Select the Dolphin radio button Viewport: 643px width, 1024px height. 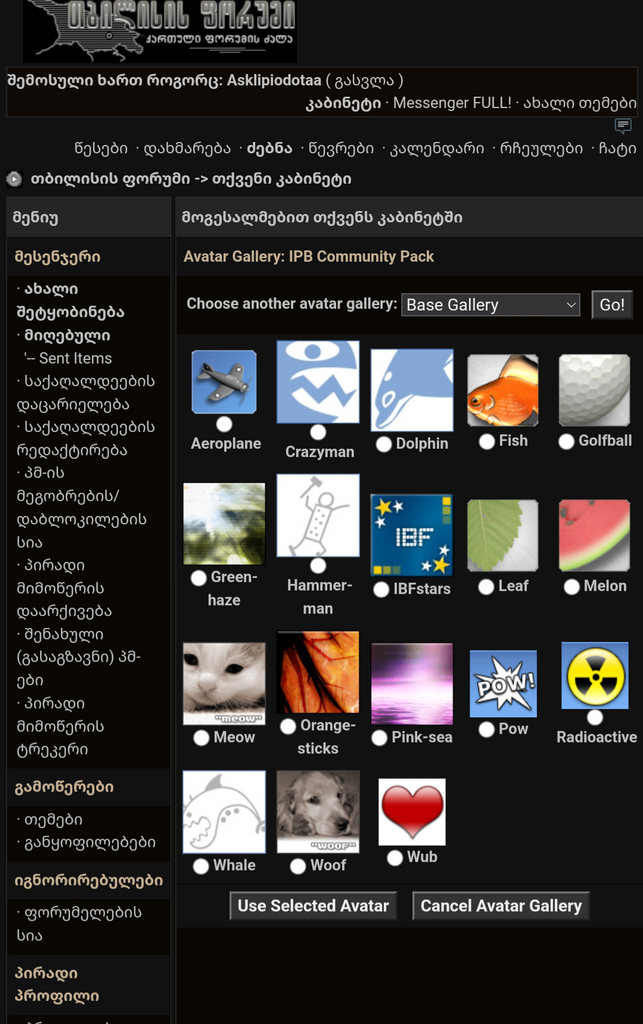[x=384, y=444]
